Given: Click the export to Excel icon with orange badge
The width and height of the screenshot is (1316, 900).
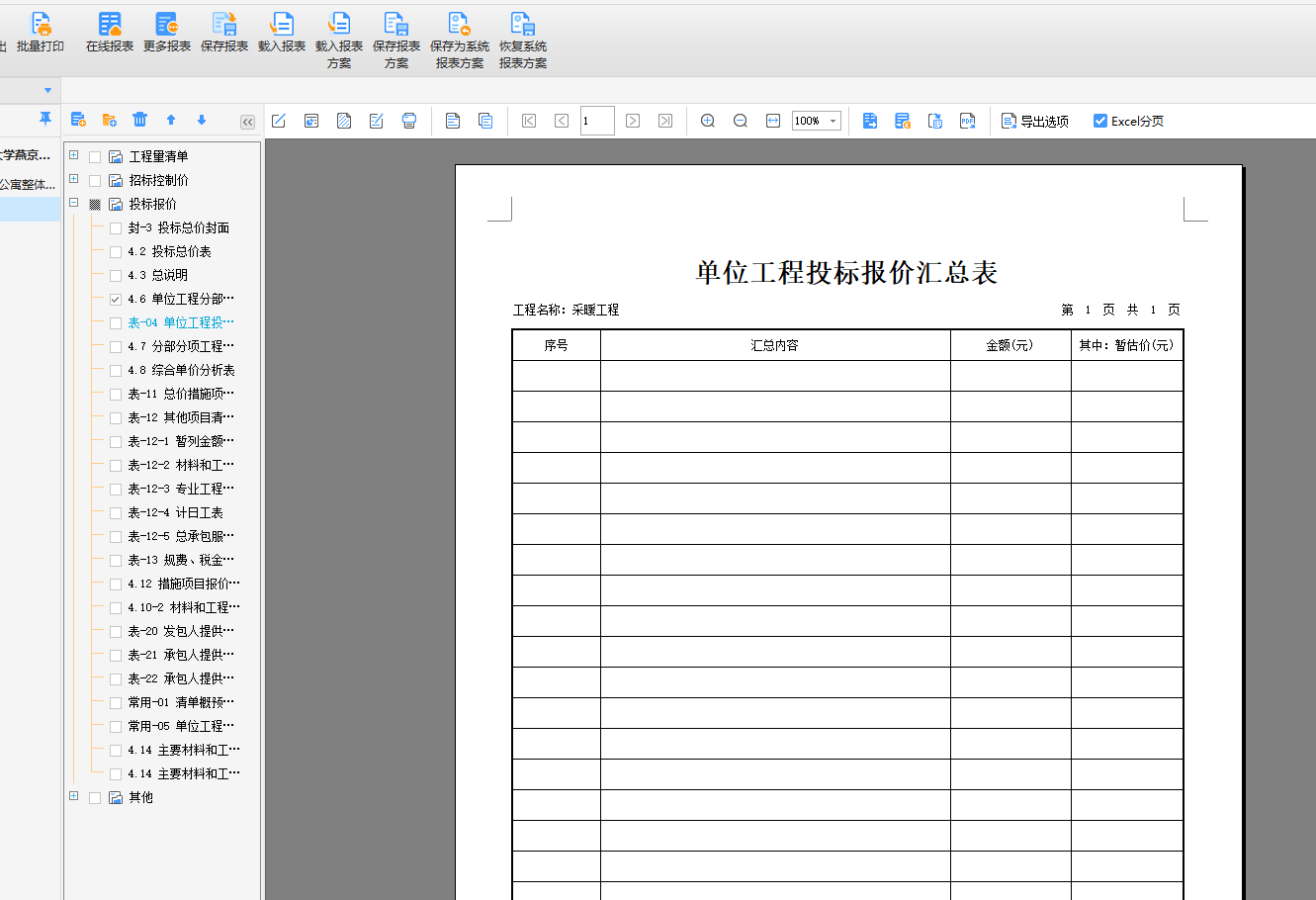Looking at the screenshot, I should 903,121.
